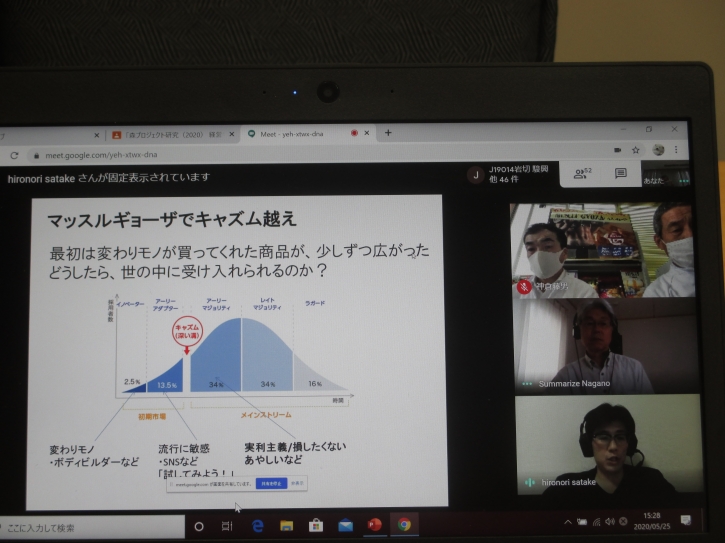Image resolution: width=725 pixels, height=543 pixels.
Task: Click the blue stop sharing button
Action: (271, 483)
